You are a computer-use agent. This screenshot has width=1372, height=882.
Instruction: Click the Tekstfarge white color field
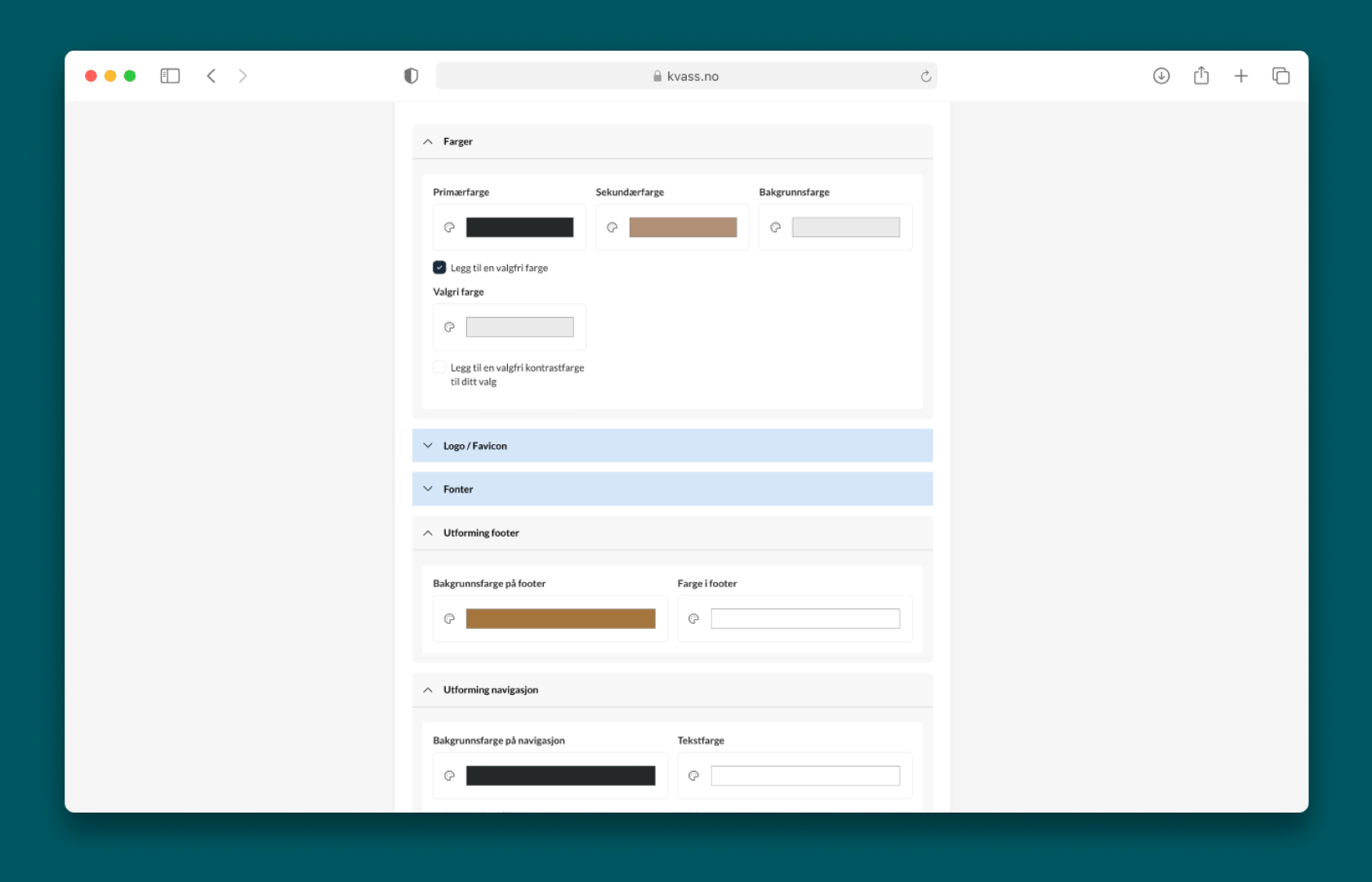point(804,776)
